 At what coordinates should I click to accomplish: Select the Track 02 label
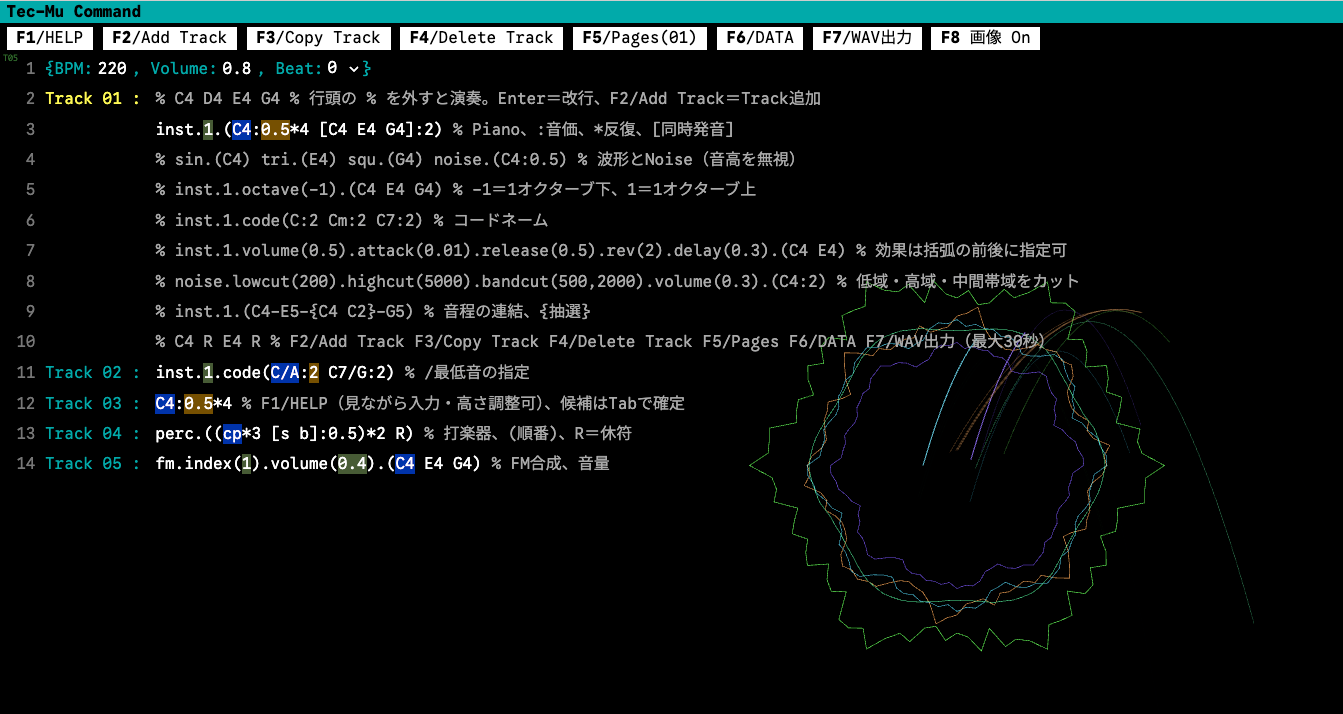point(83,372)
